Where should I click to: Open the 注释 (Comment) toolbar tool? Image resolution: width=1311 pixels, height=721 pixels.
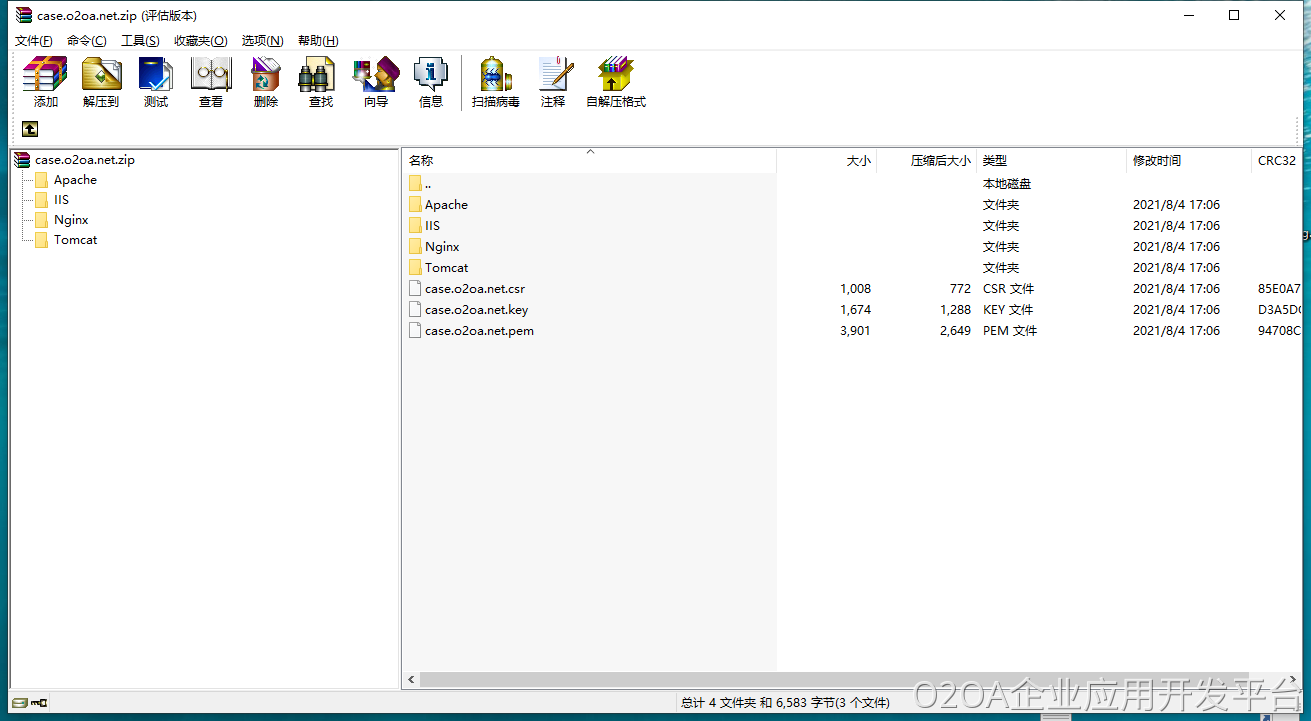(x=553, y=82)
